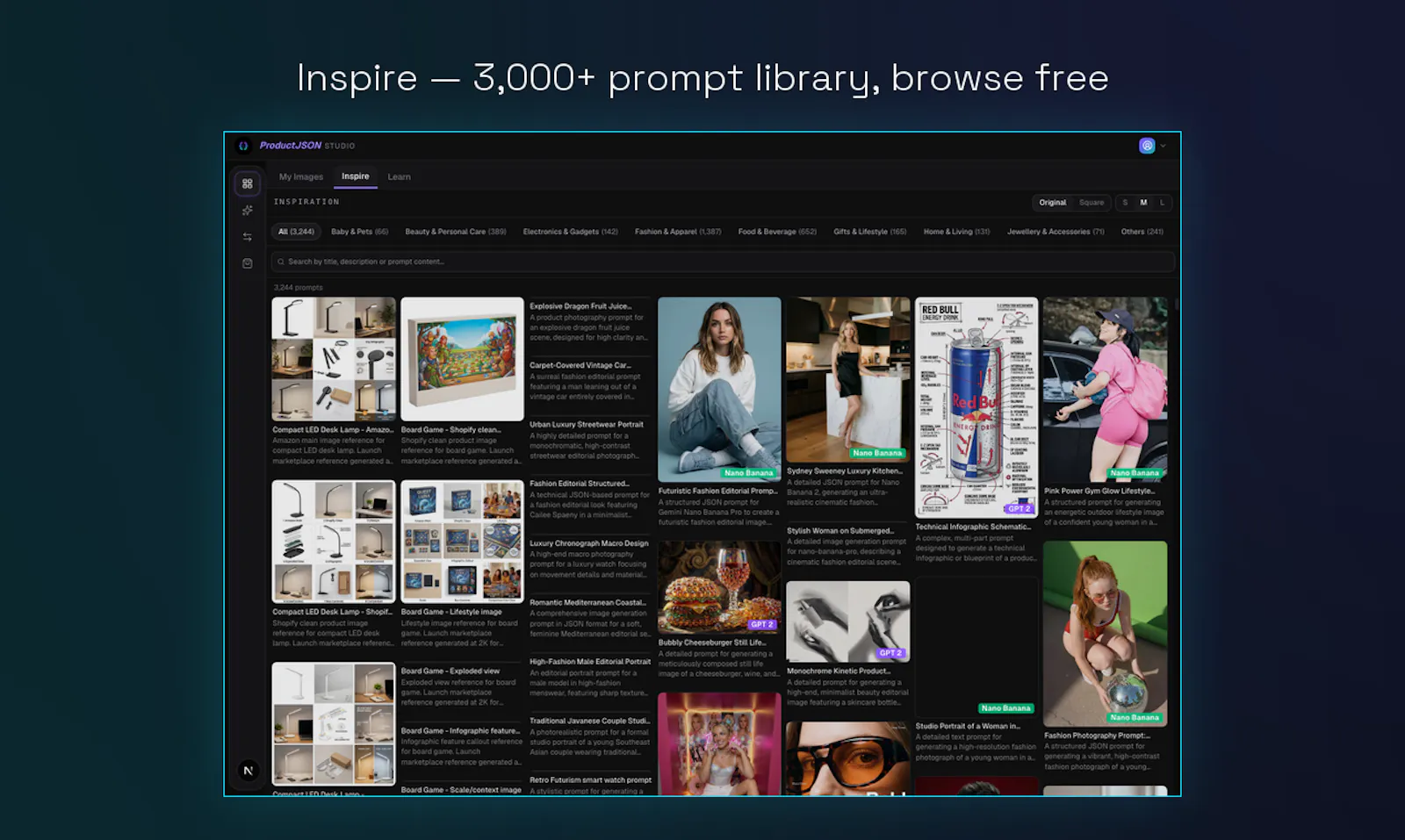The width and height of the screenshot is (1405, 840).
Task: Click the magnifier icon in the search bar
Action: tap(281, 262)
